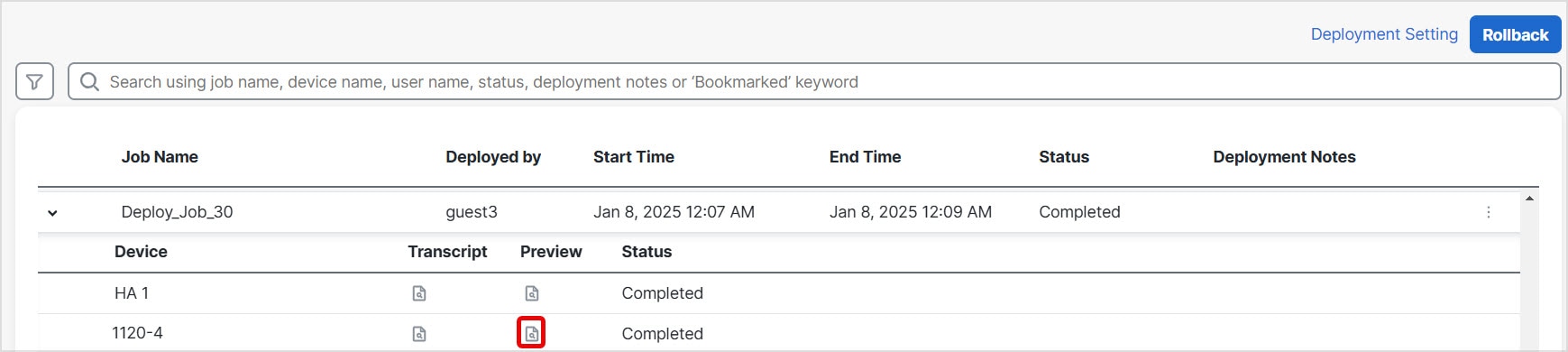
Task: Open three-dot menu for Deploy_Job_30
Action: (x=1488, y=212)
